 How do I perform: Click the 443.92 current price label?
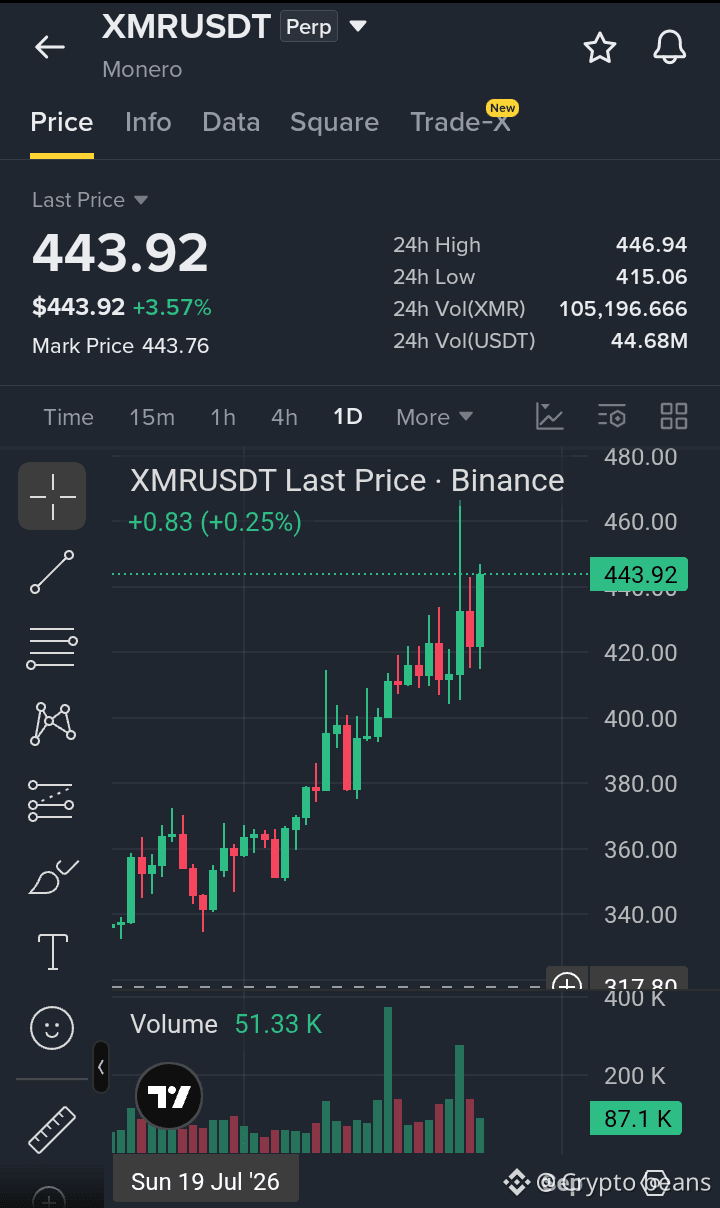click(640, 574)
